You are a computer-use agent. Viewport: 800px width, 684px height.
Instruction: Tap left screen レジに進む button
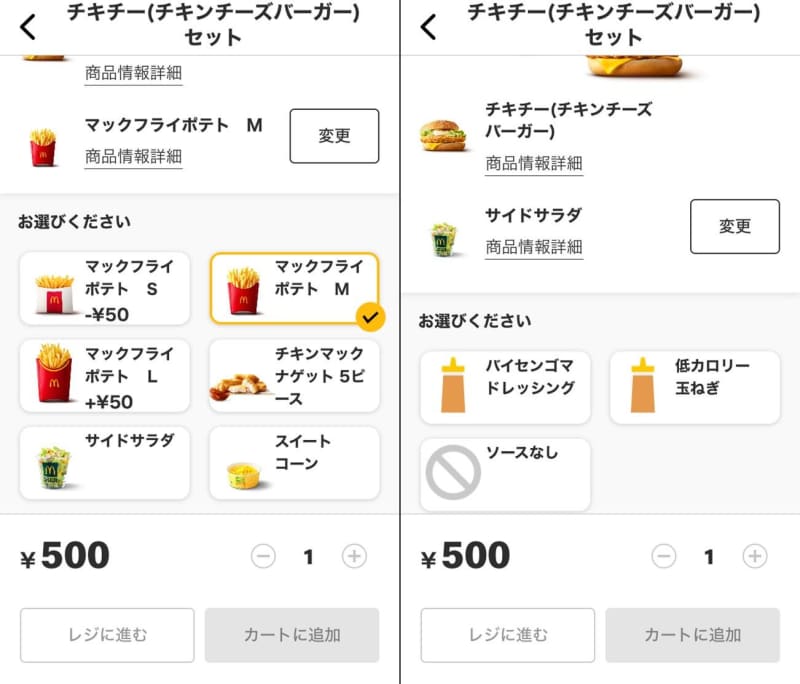(107, 635)
